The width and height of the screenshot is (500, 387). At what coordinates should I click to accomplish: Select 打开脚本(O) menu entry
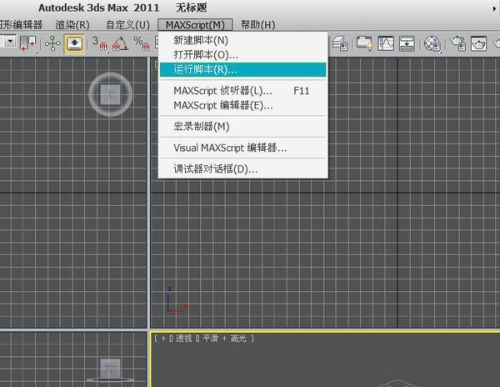[243, 55]
